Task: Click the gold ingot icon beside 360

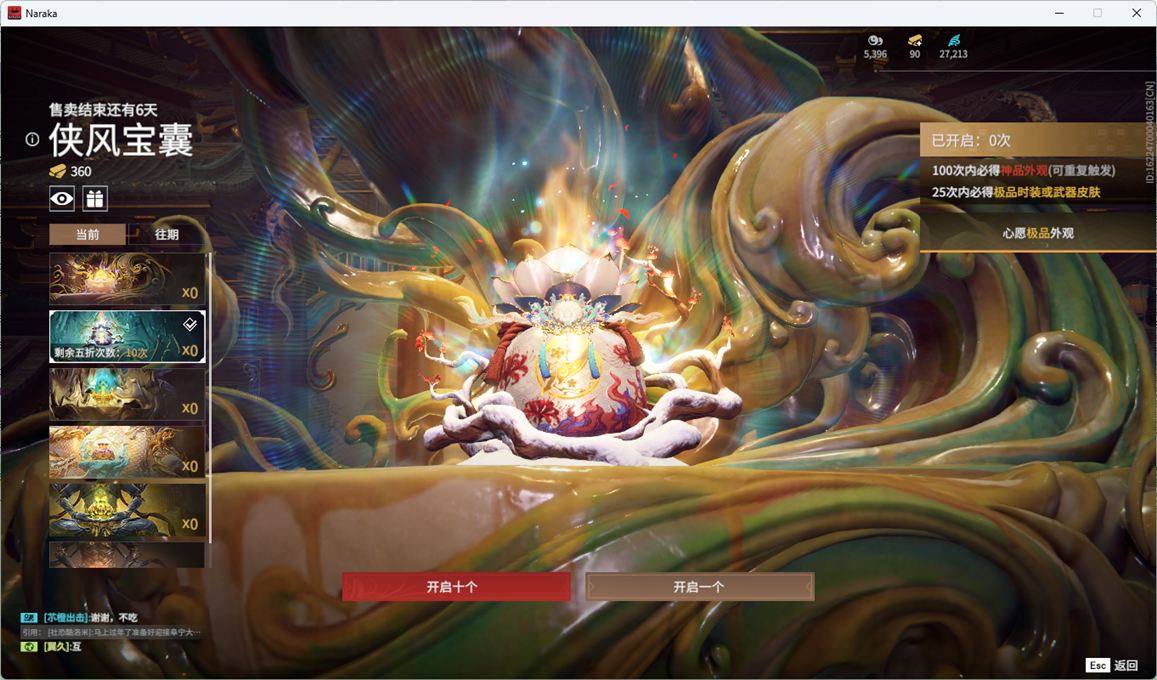Action: click(x=57, y=171)
